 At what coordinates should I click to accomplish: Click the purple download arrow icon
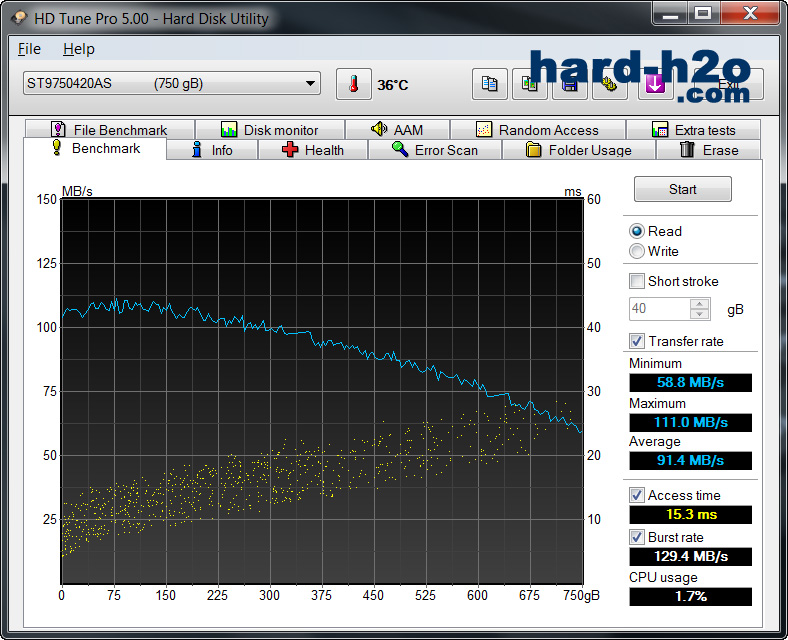tap(655, 84)
